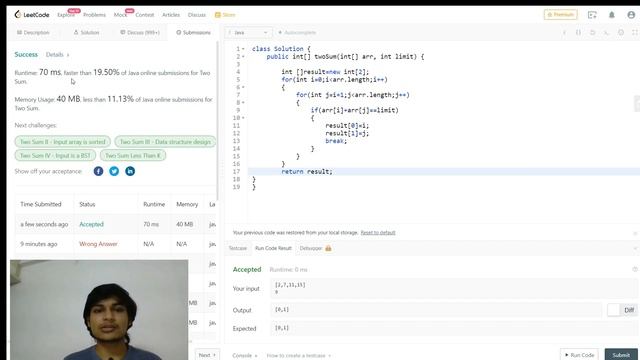Open the Java language dropdown

click(248, 32)
